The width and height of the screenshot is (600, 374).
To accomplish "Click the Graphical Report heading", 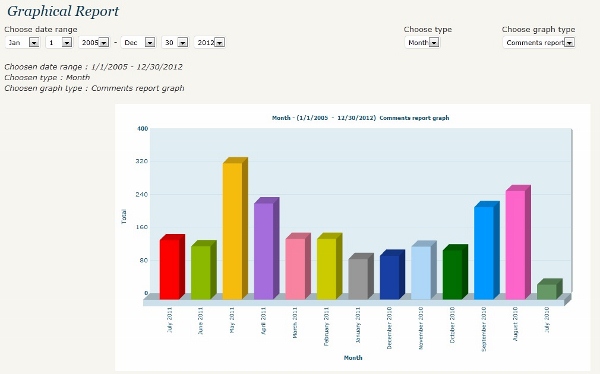I will click(63, 11).
